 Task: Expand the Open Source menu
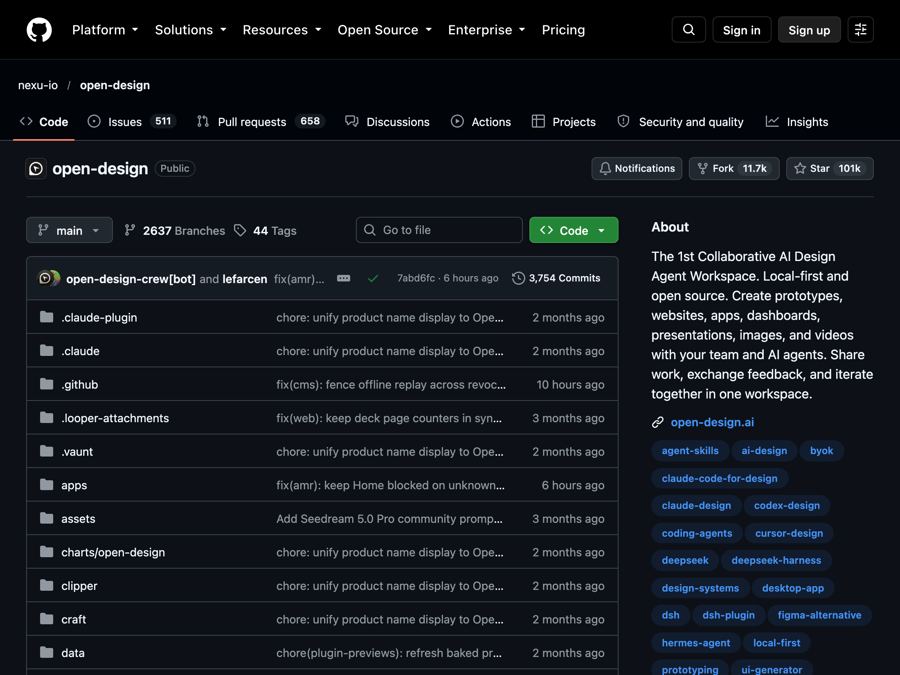click(x=384, y=30)
